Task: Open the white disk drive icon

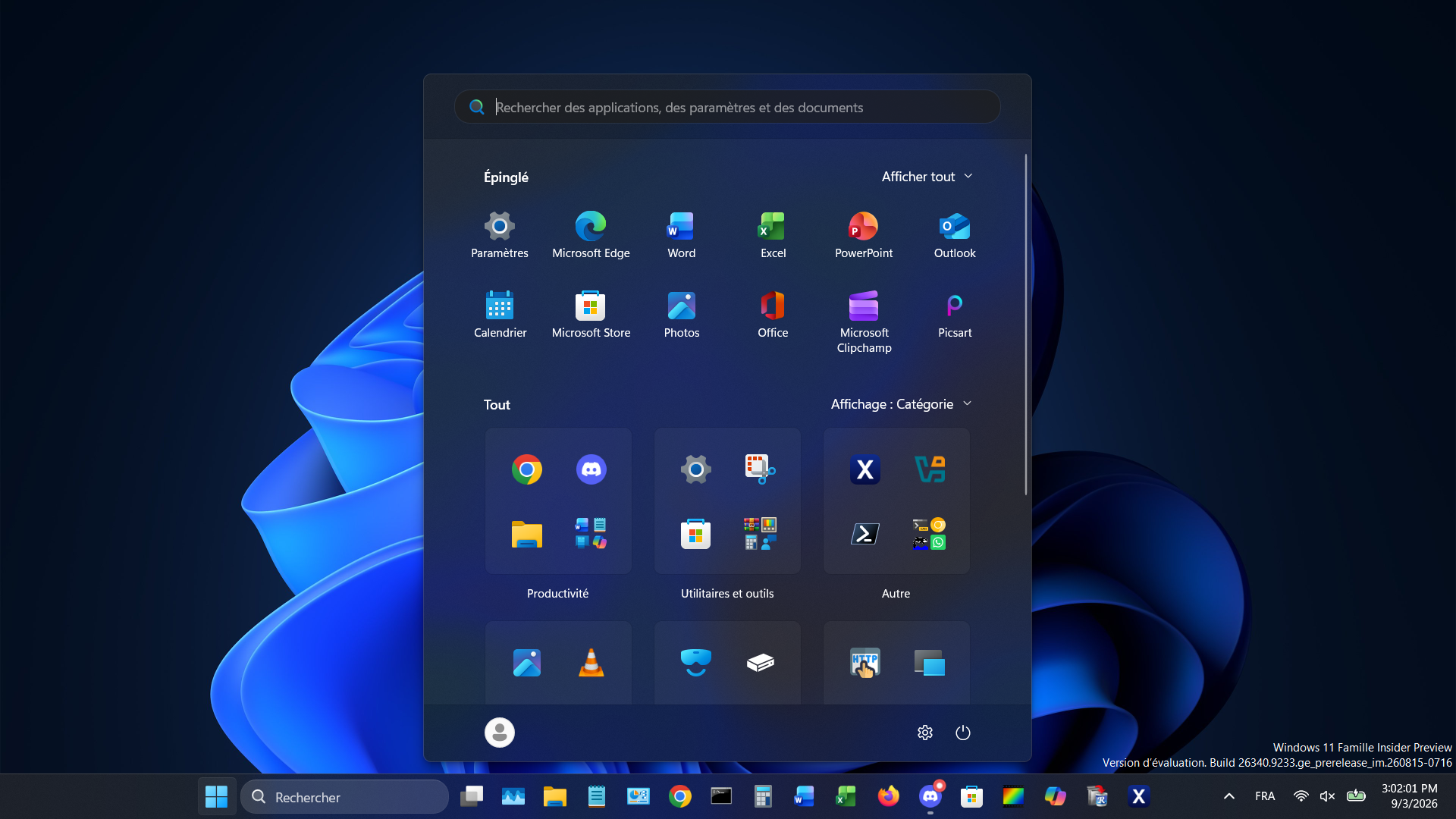Action: tap(760, 663)
